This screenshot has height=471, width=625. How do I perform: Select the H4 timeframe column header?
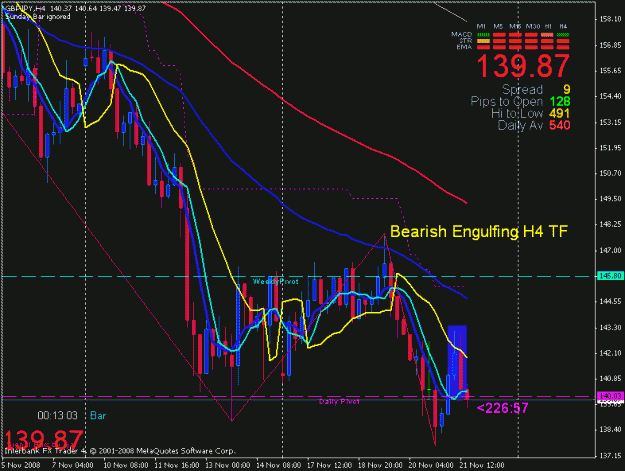tap(563, 26)
